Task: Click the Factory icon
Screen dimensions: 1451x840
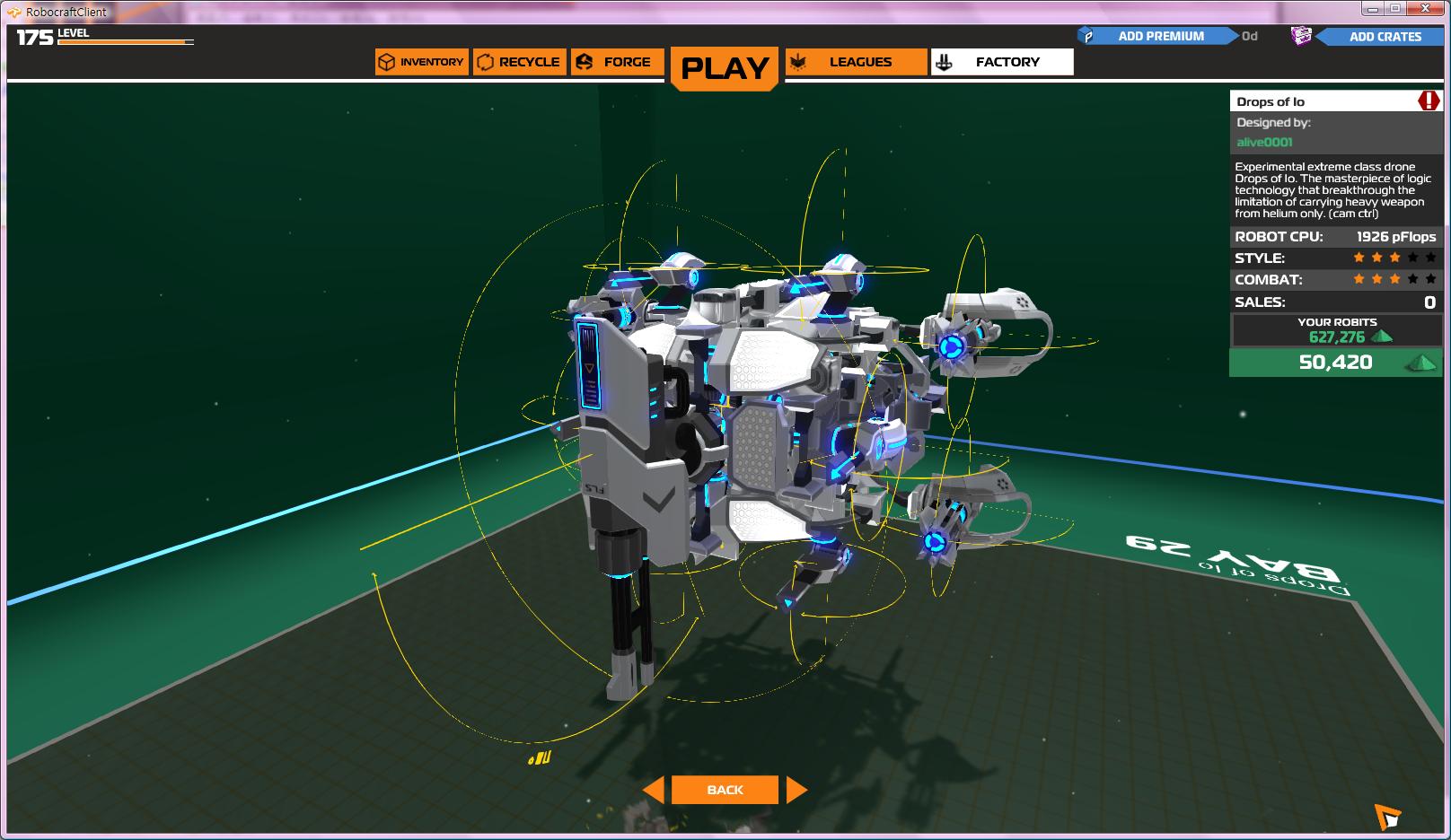Action: point(944,62)
